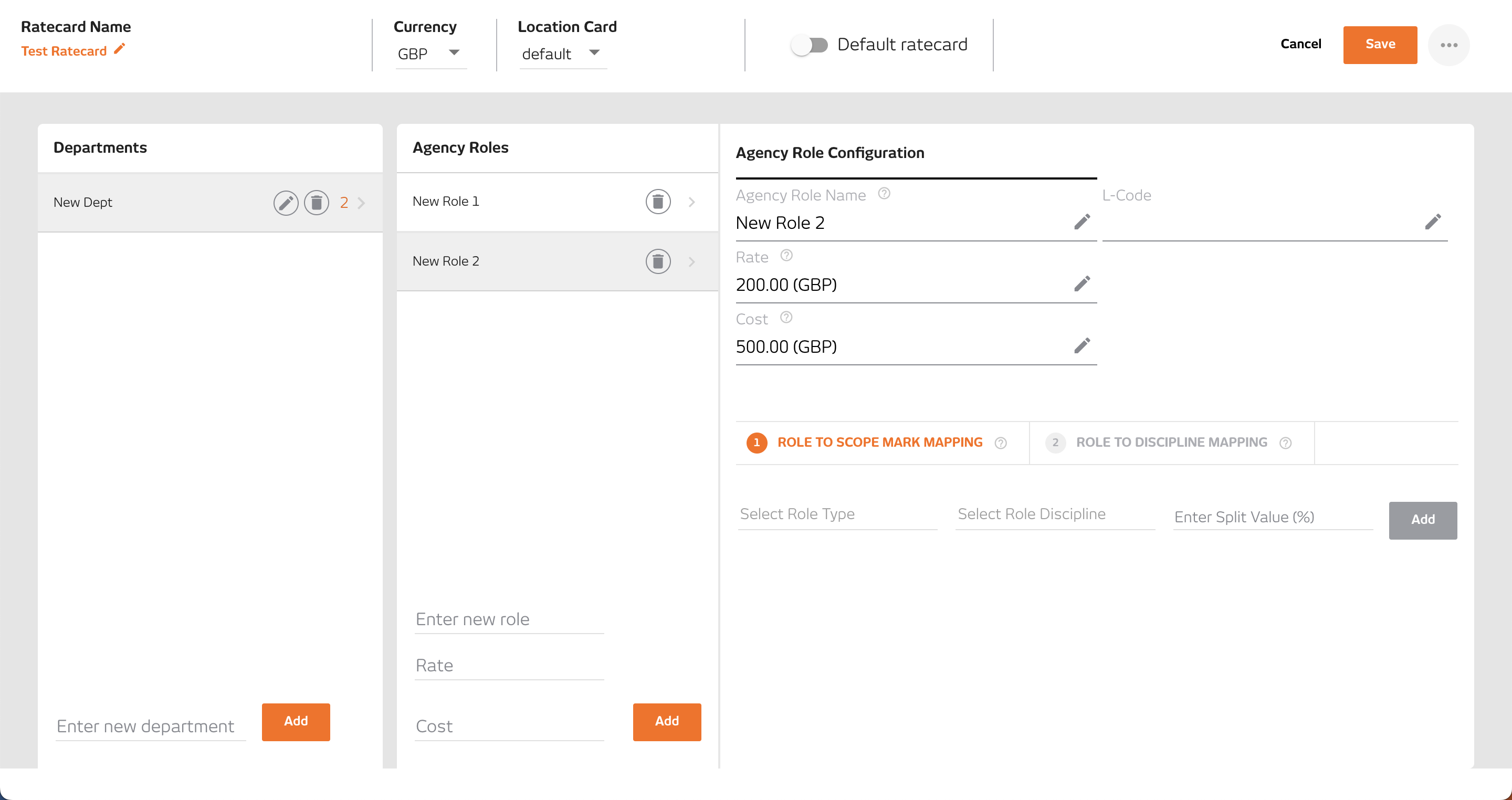Open the Location Card default dropdown

tap(563, 54)
